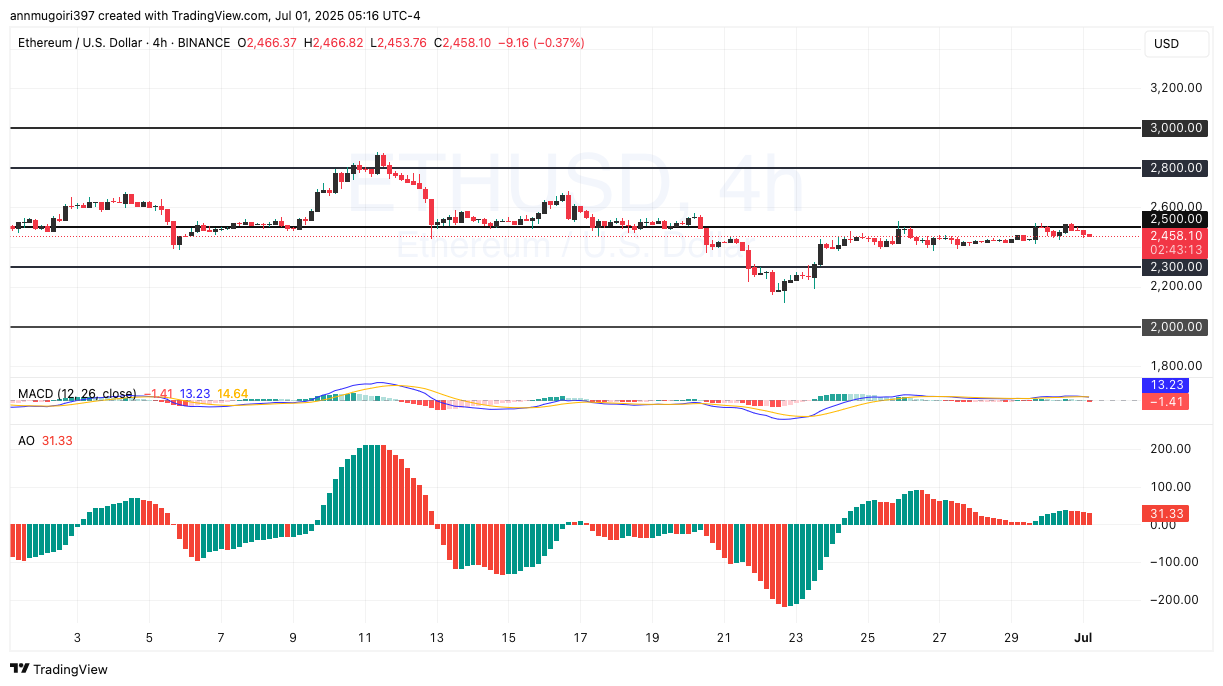Viewport: 1223px width, 686px height.
Task: Click the date label 17 on the time axis
Action: 580,637
